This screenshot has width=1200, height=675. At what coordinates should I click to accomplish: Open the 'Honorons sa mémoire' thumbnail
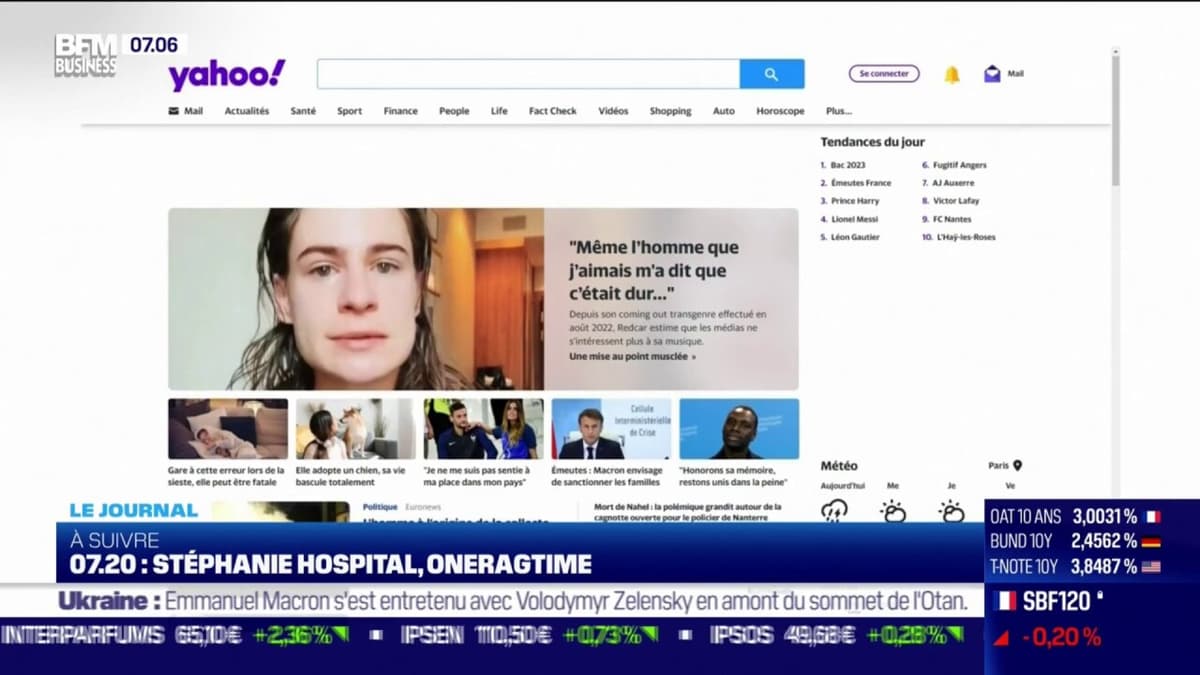739,429
